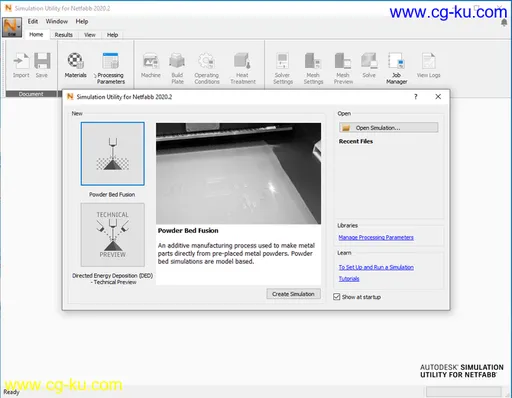The height and width of the screenshot is (398, 512).
Task: Open the Help menu in menu bar
Action: (82, 21)
